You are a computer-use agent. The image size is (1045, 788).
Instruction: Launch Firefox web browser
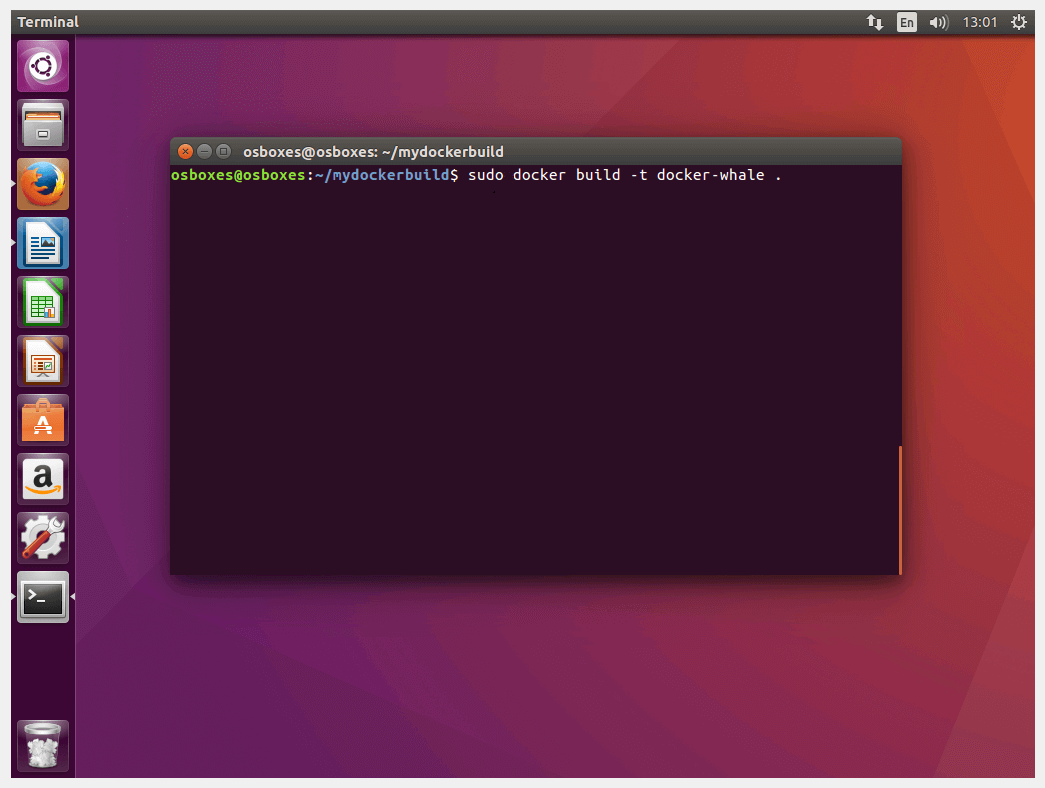tap(43, 184)
